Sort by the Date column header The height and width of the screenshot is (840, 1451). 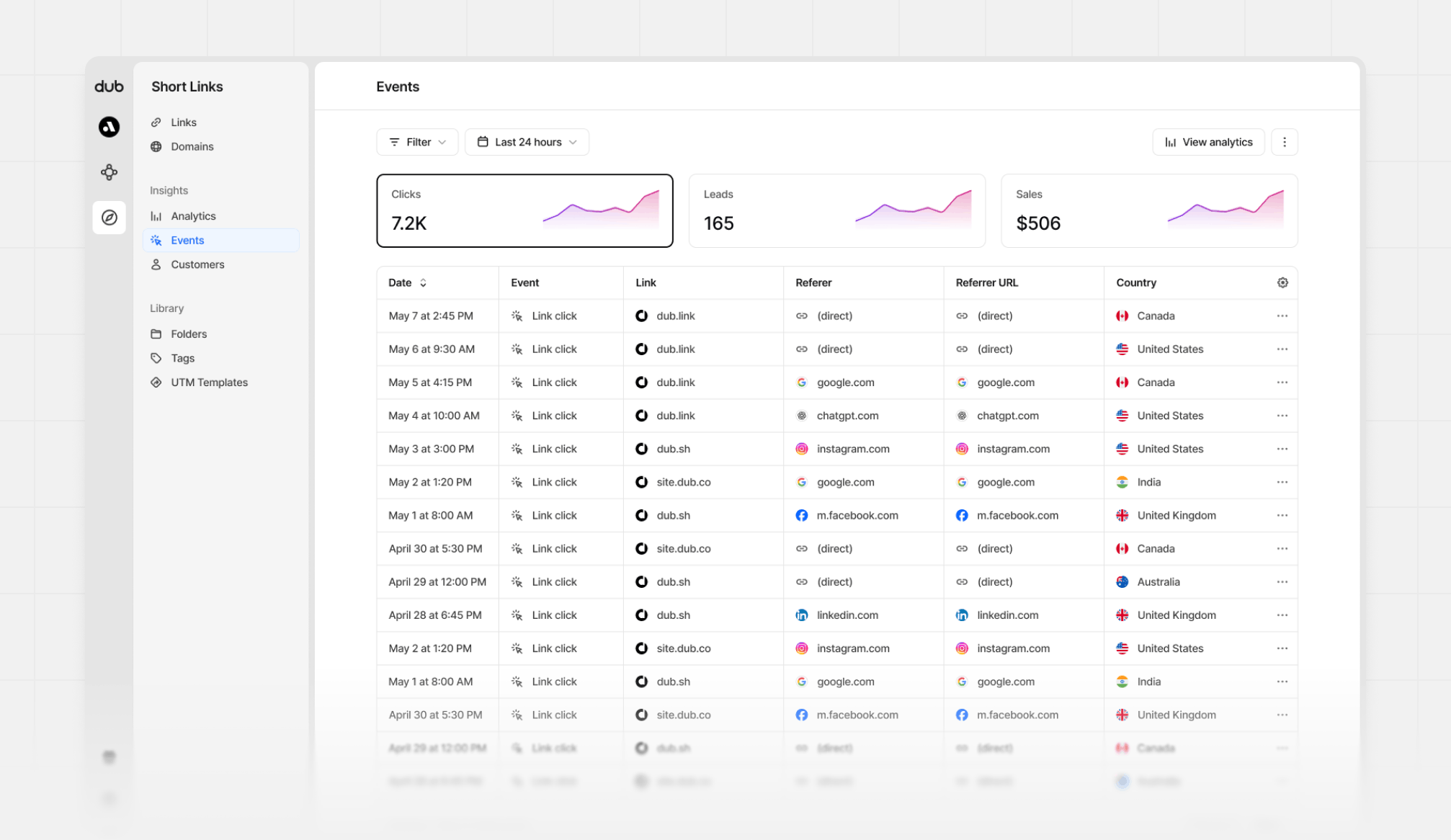(408, 283)
